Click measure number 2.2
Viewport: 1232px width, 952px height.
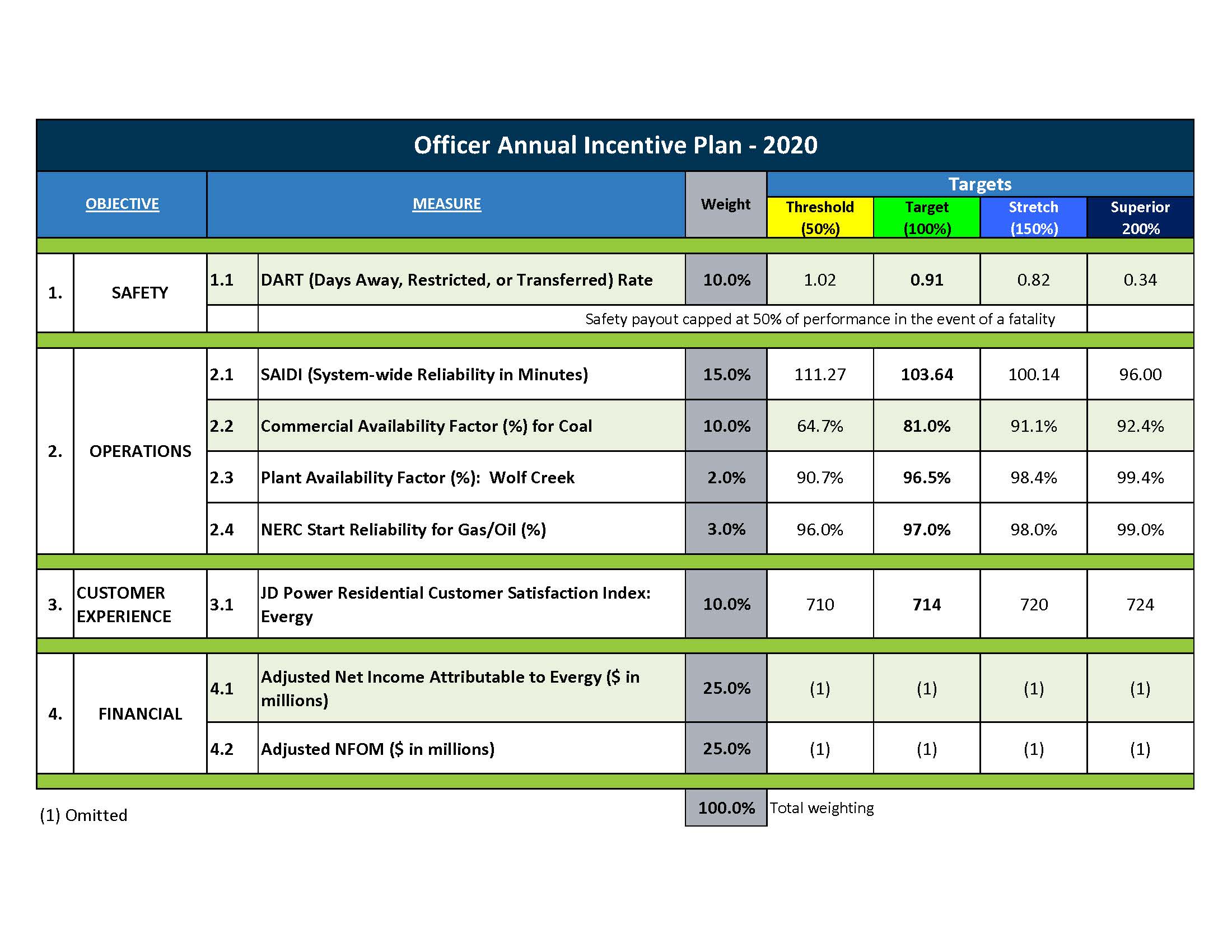221,426
